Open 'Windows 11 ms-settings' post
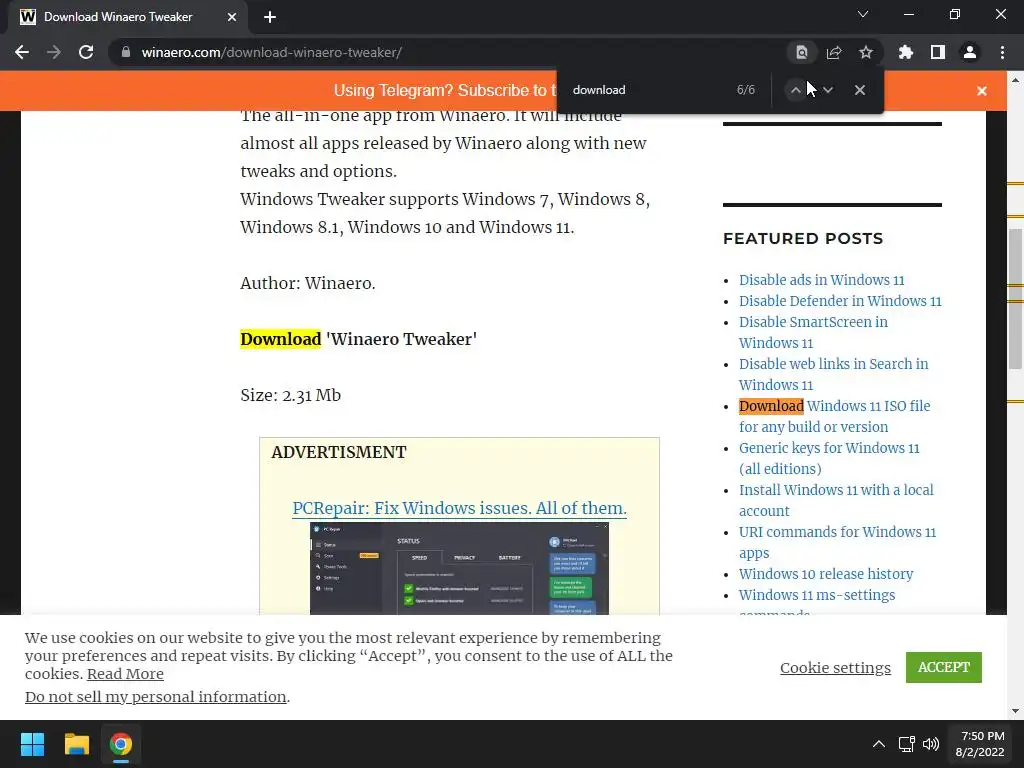Viewport: 1024px width, 768px height. [x=817, y=595]
